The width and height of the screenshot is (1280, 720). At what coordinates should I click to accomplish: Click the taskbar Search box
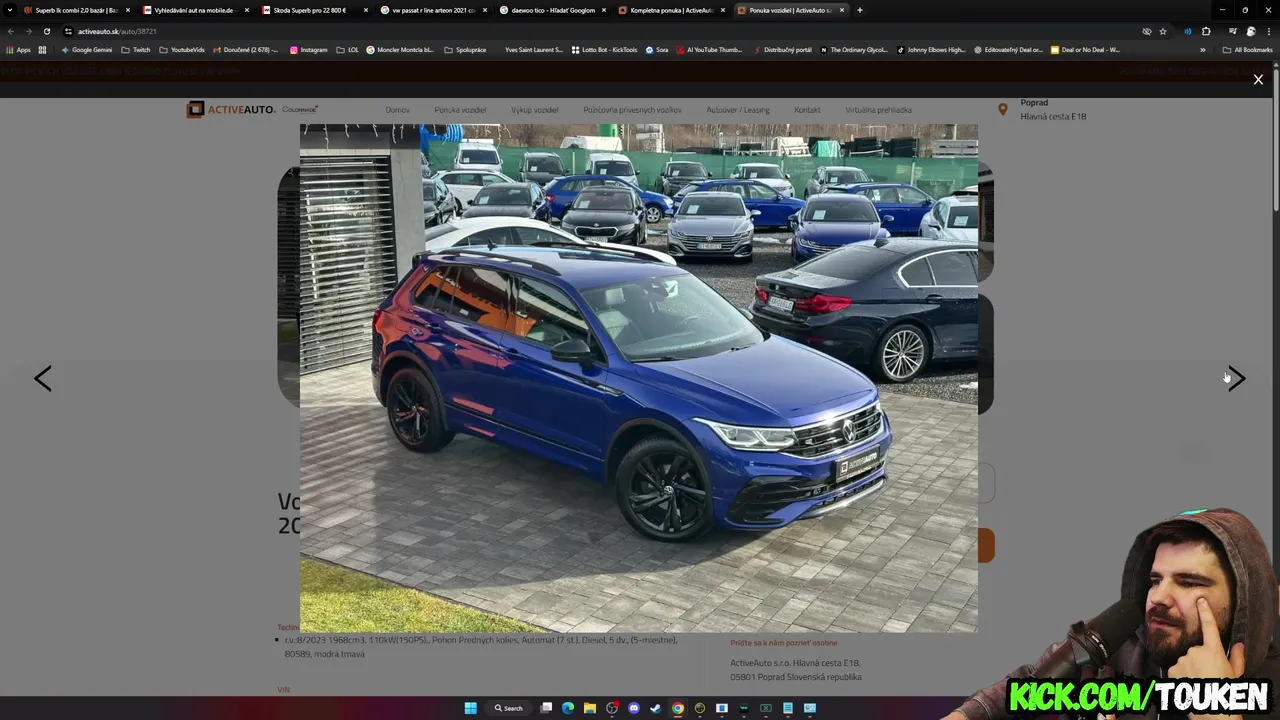[508, 708]
